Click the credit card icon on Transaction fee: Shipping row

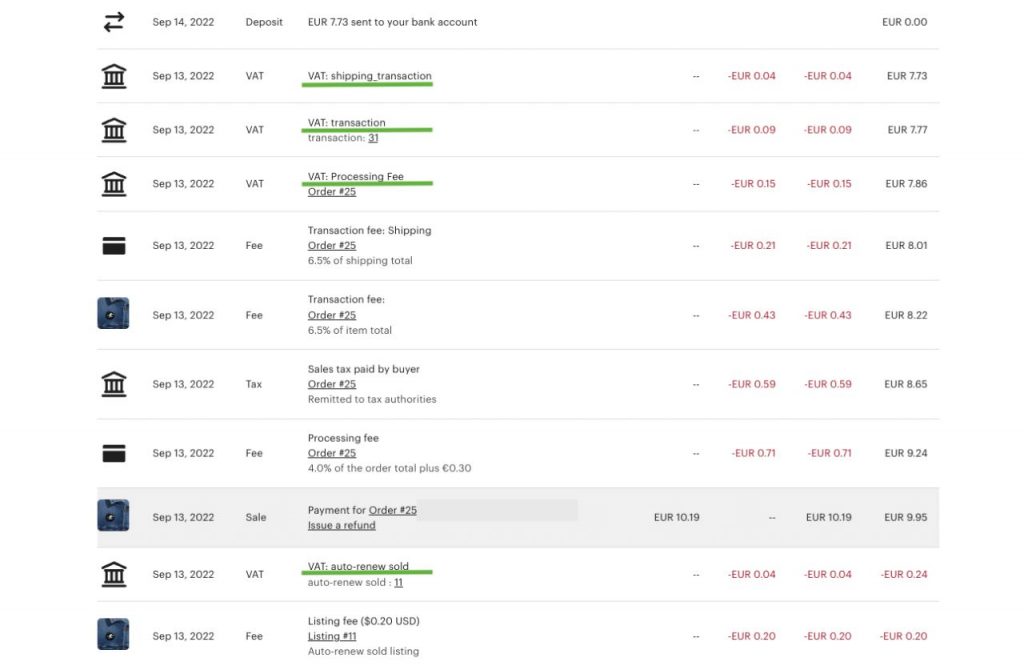pyautogui.click(x=113, y=244)
